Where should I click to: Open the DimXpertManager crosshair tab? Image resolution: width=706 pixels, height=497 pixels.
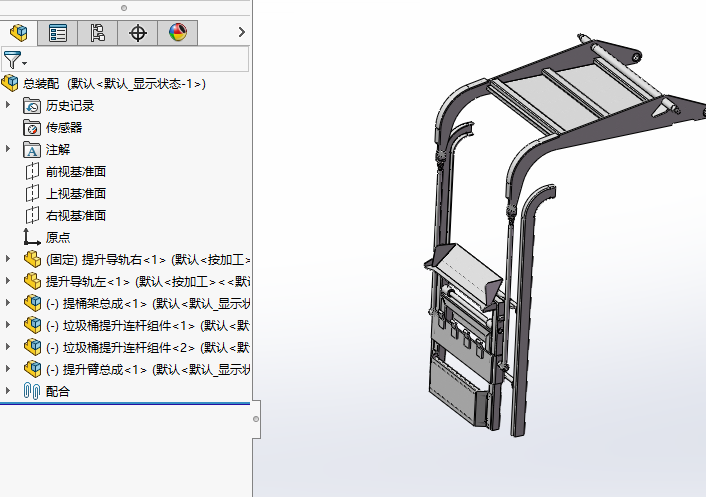(x=137, y=33)
